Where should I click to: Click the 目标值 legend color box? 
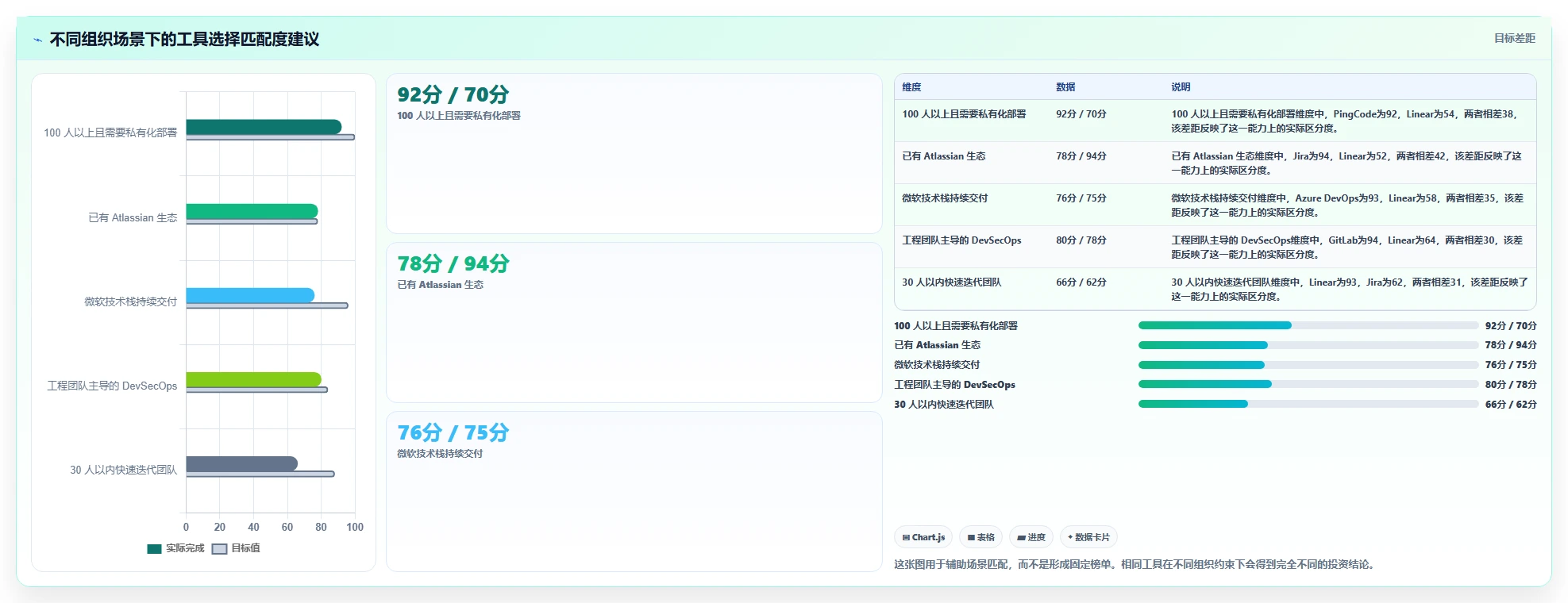pos(219,549)
